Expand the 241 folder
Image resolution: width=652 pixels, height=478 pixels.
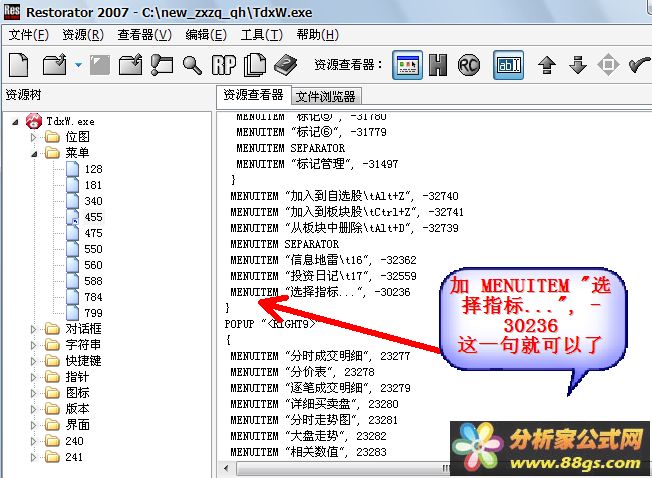pos(33,457)
